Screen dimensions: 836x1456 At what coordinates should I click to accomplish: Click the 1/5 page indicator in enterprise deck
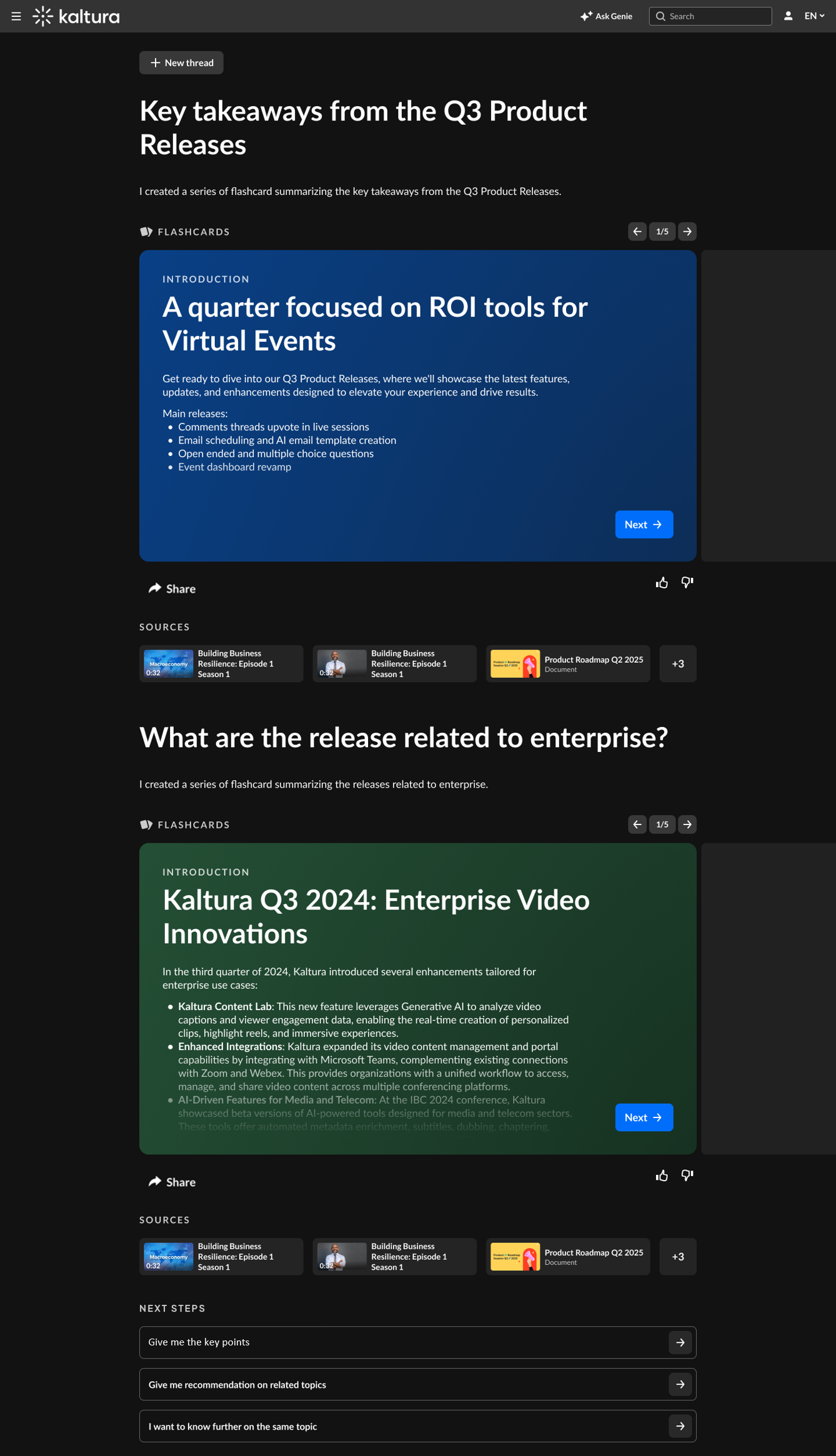click(x=662, y=825)
